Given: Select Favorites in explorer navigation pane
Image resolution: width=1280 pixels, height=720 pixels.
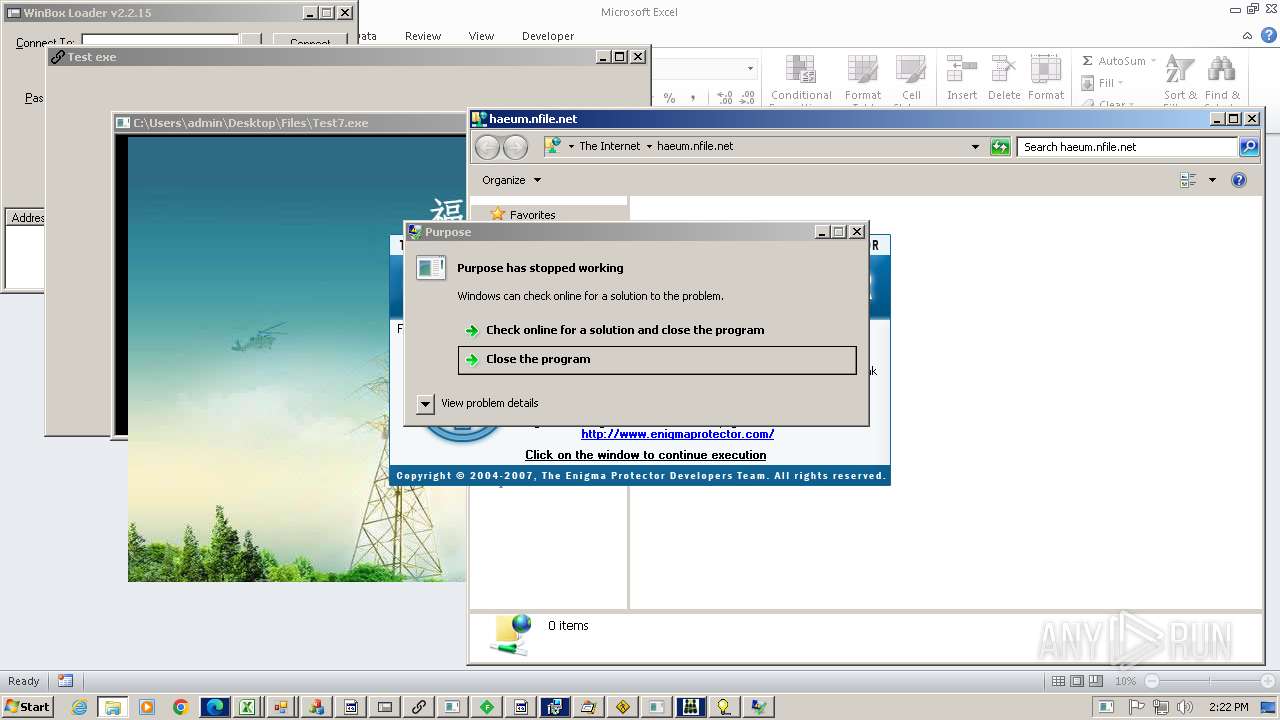Looking at the screenshot, I should [532, 215].
